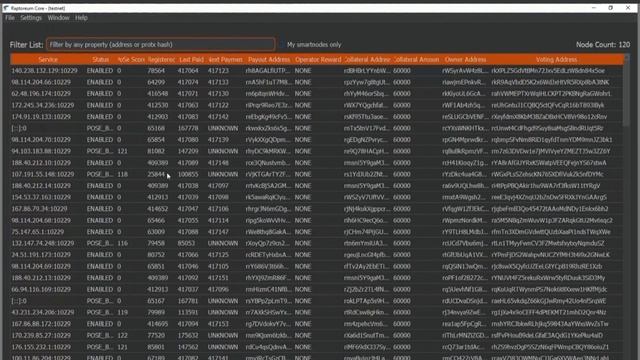Select the 176.155.232.1:10229 node row
640x360 pixels.
(x=317, y=347)
